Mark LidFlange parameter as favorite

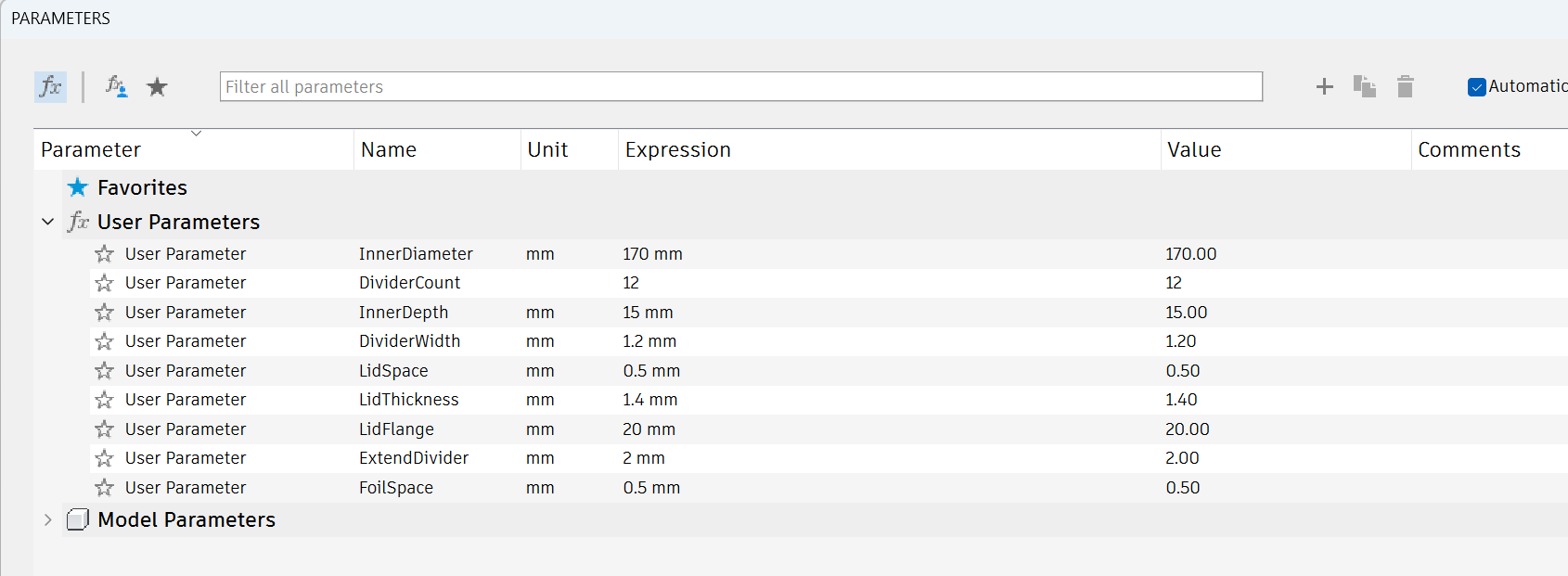104,429
